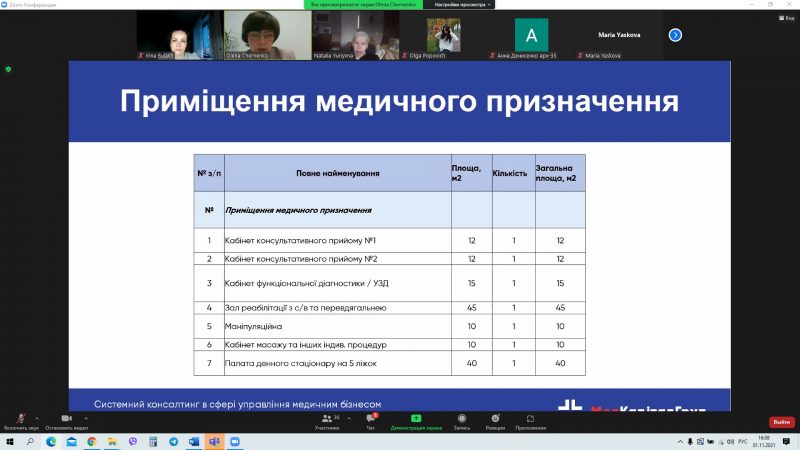Open the Windows Start menu

click(10, 442)
